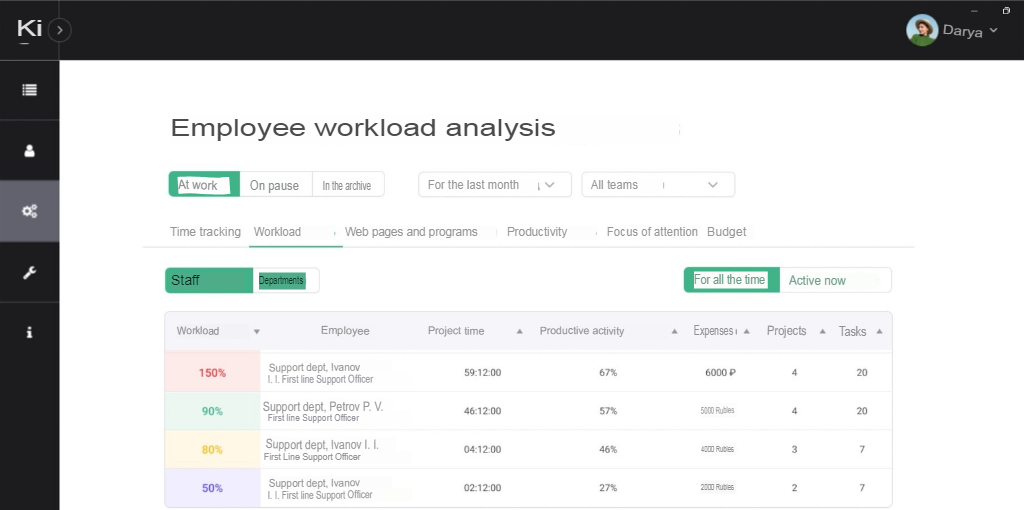Open the gears settings sidebar icon
This screenshot has width=1024, height=510.
[29, 211]
